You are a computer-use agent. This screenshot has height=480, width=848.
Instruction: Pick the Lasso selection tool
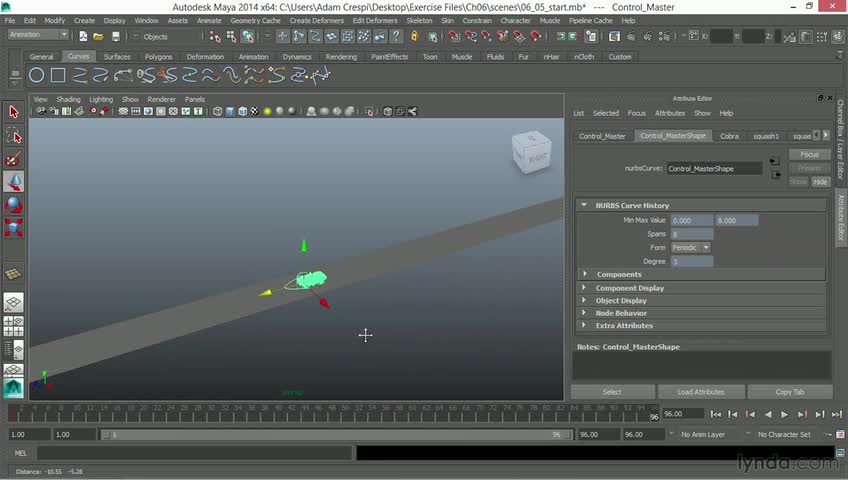[x=13, y=135]
